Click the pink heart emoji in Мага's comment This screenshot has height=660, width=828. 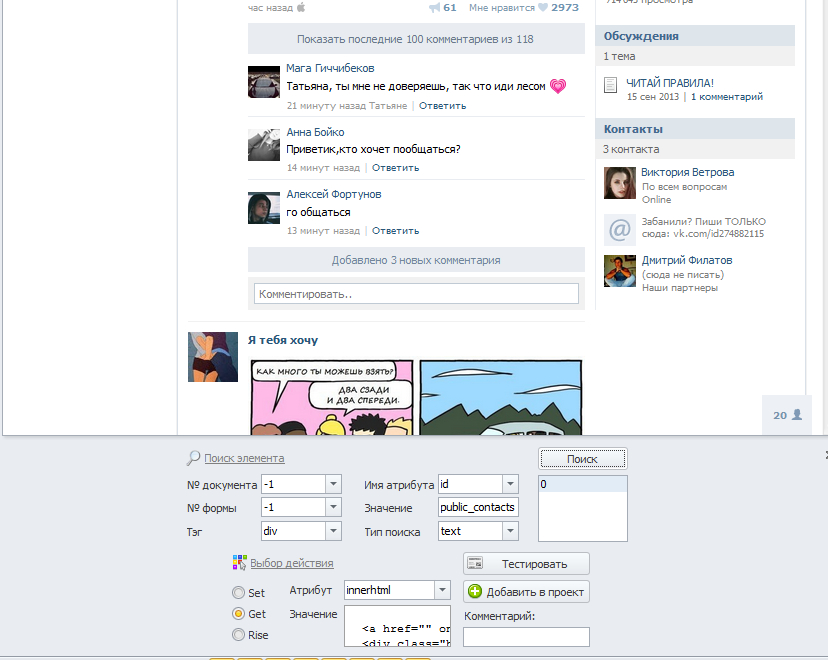[558, 86]
